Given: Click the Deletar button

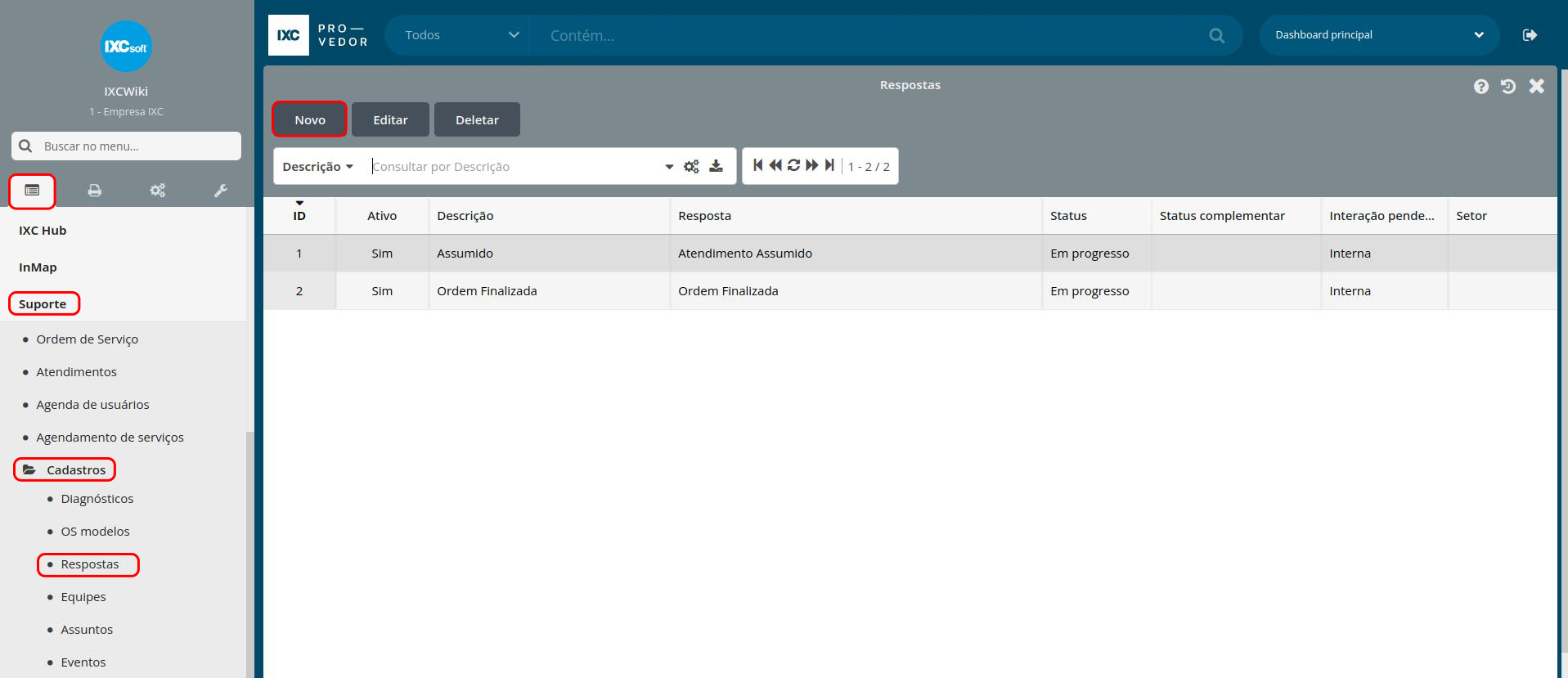Looking at the screenshot, I should pos(477,119).
